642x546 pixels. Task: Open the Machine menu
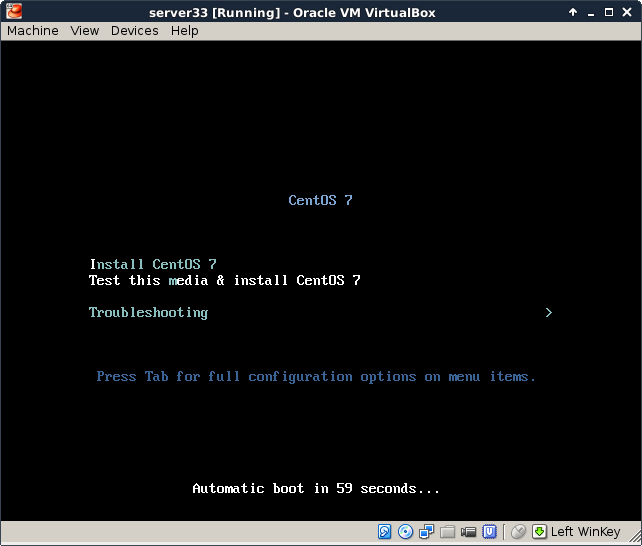click(33, 31)
